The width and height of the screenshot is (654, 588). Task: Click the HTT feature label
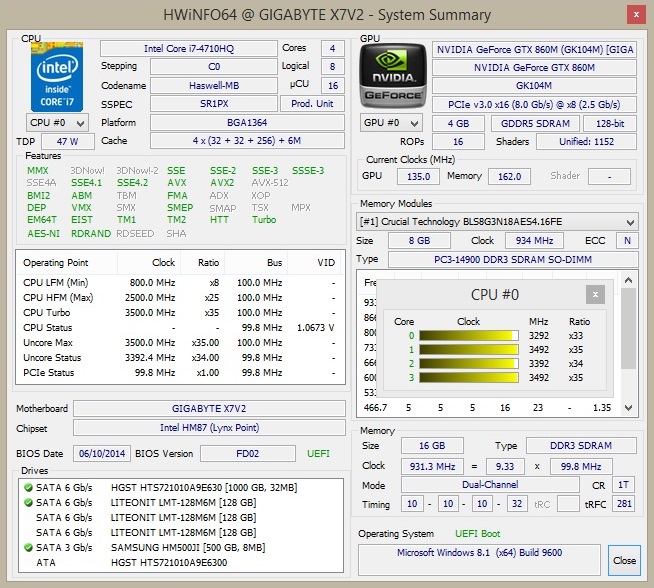[x=219, y=219]
